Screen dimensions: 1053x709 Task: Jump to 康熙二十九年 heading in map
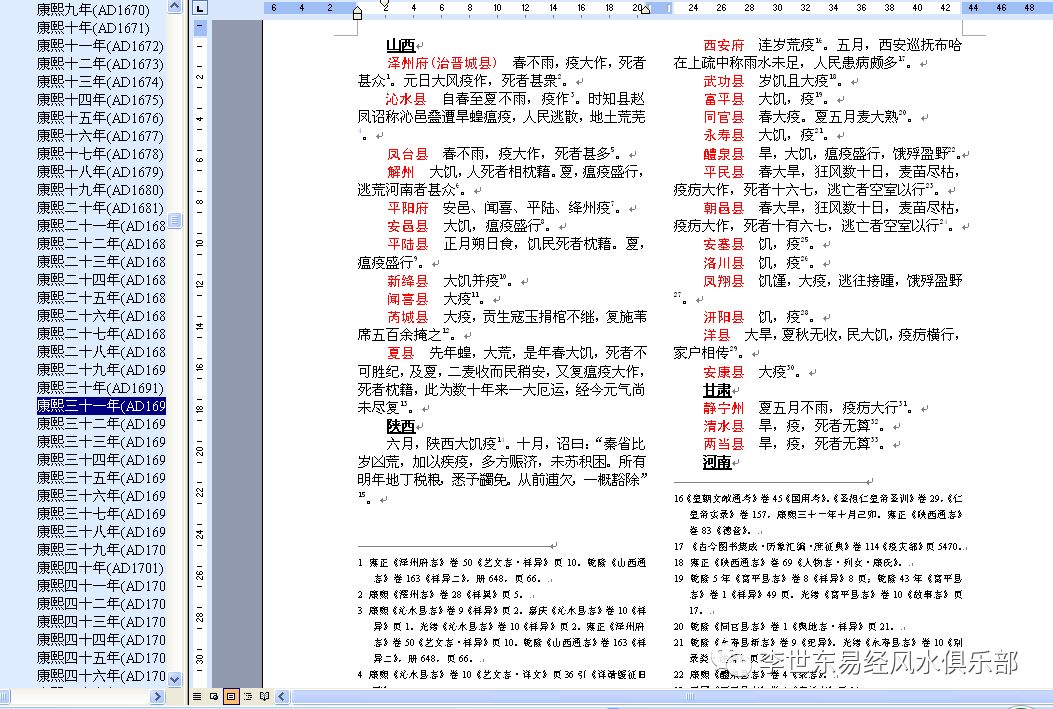(101, 369)
